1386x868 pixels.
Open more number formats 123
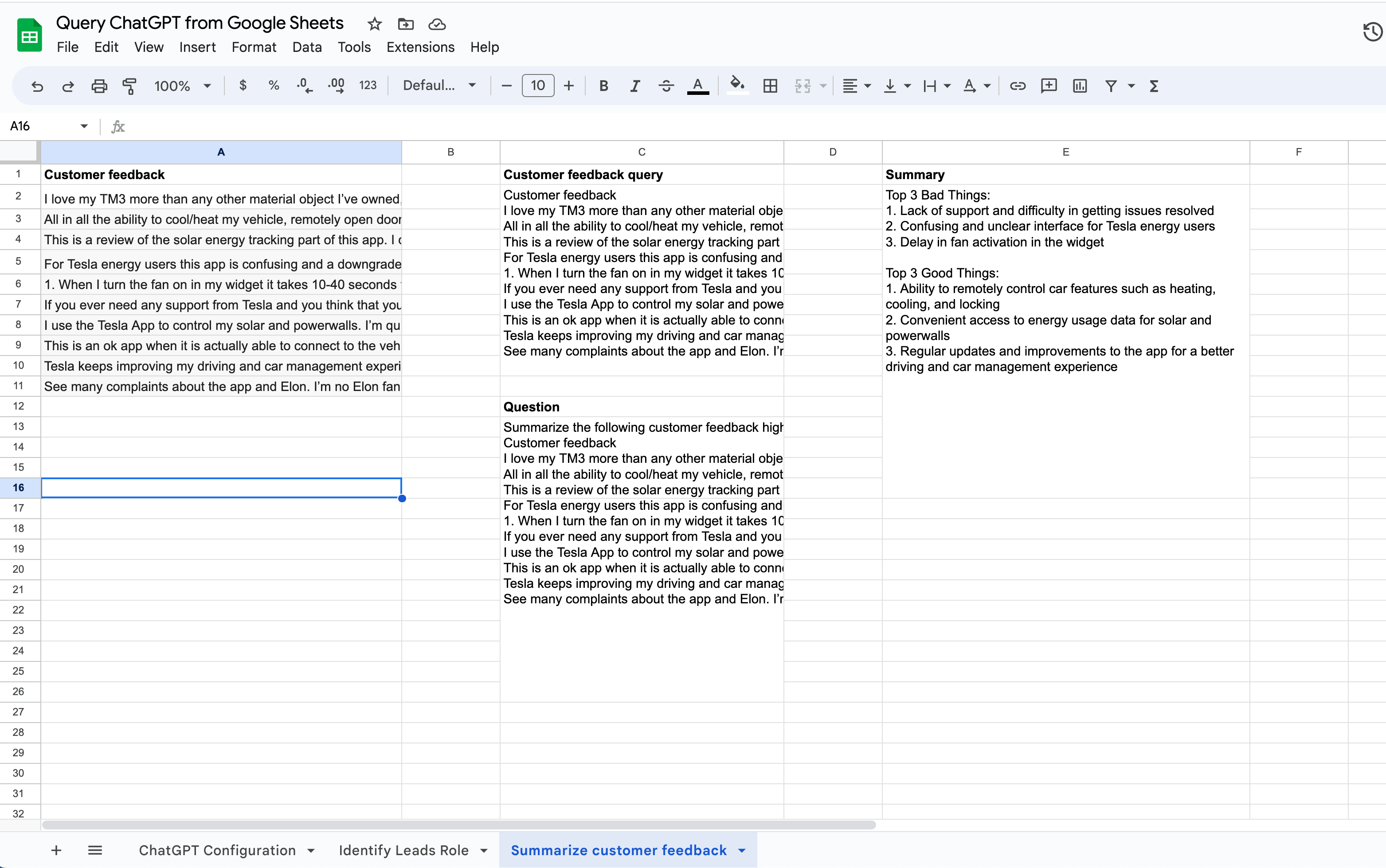tap(368, 86)
